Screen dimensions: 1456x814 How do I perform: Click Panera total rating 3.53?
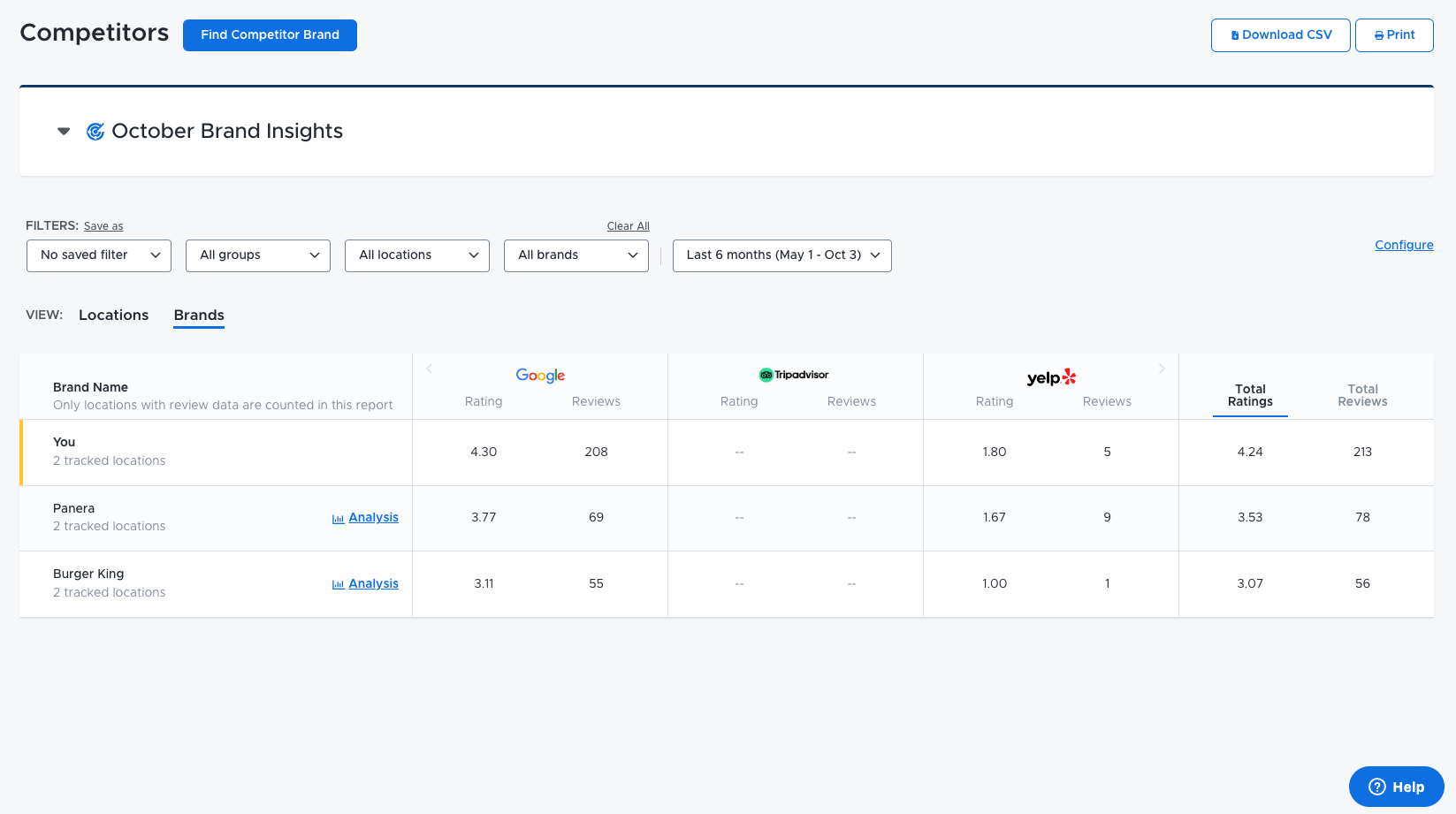(1250, 517)
